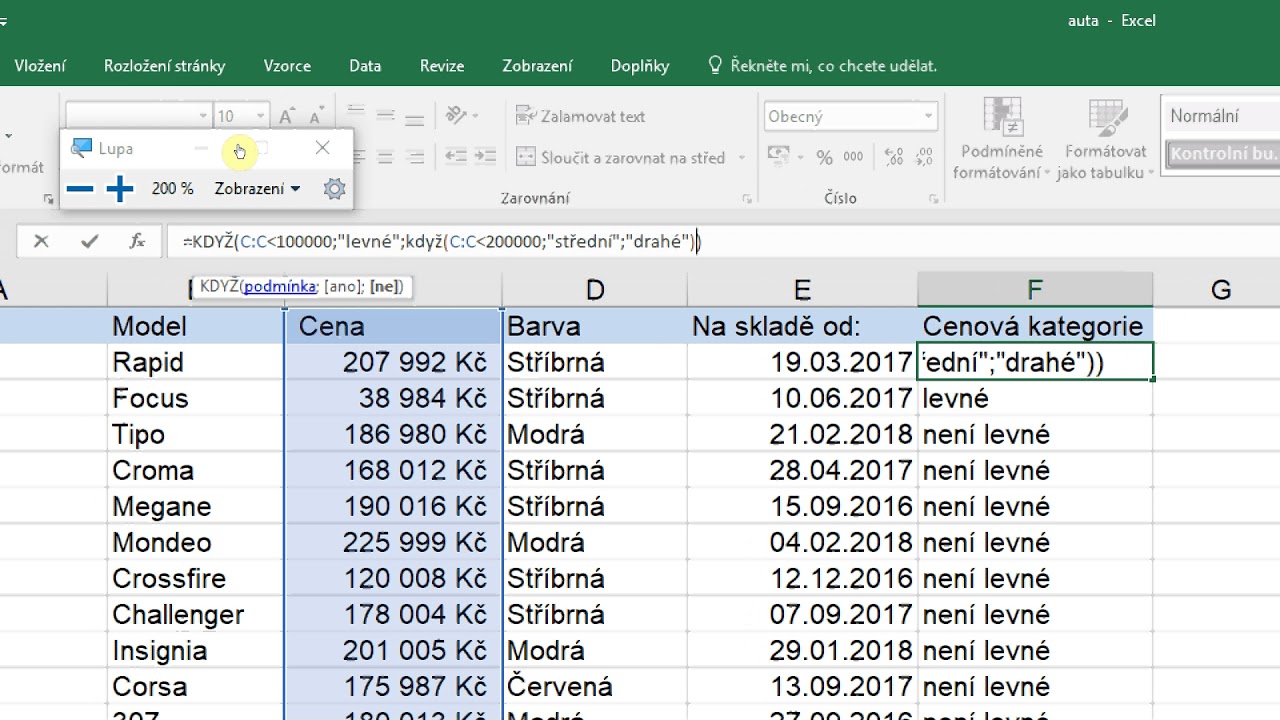The height and width of the screenshot is (720, 1280).
Task: Open the Doplňky tab
Action: click(640, 66)
